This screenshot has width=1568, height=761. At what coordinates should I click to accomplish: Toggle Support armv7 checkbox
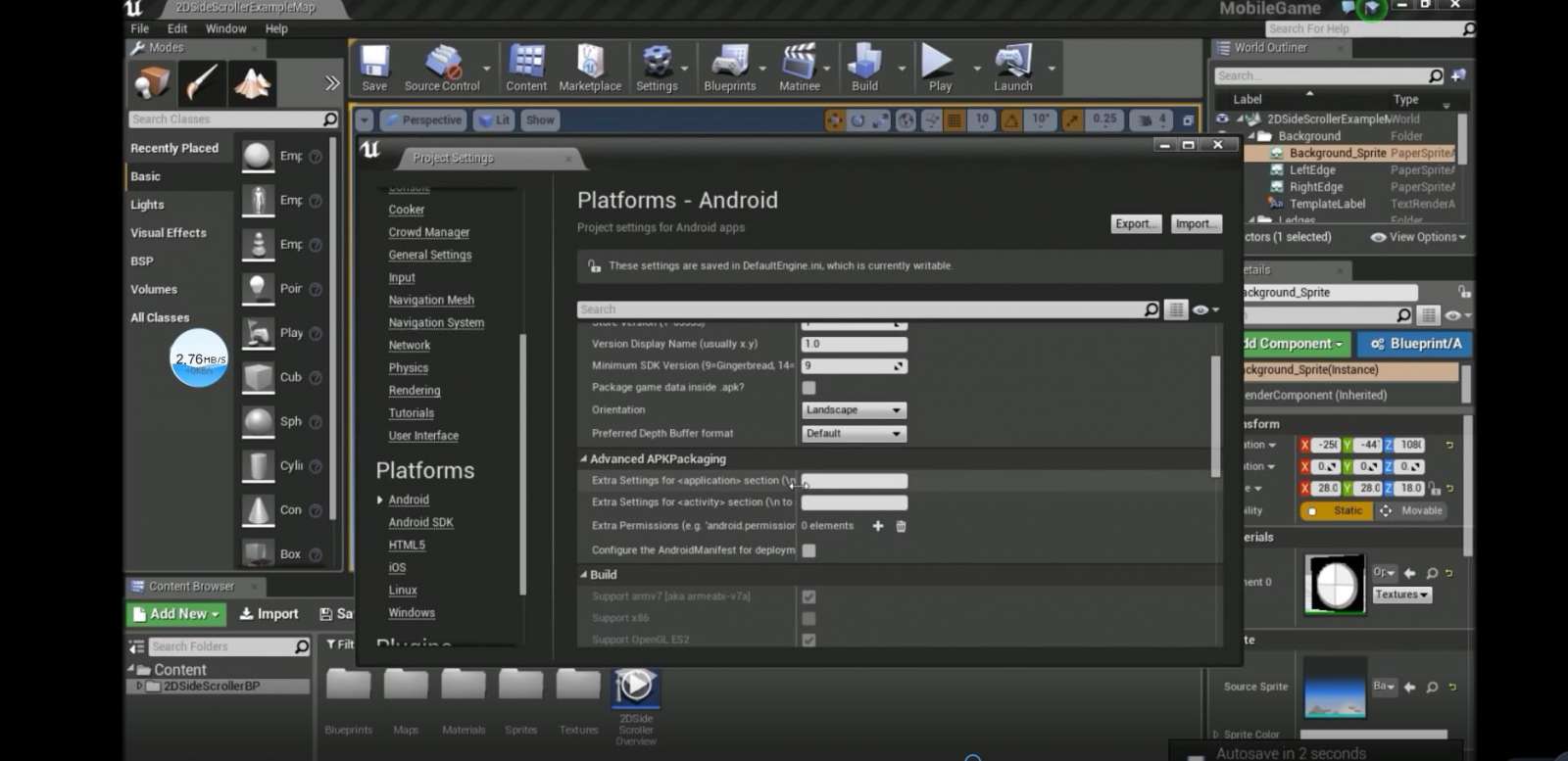808,596
